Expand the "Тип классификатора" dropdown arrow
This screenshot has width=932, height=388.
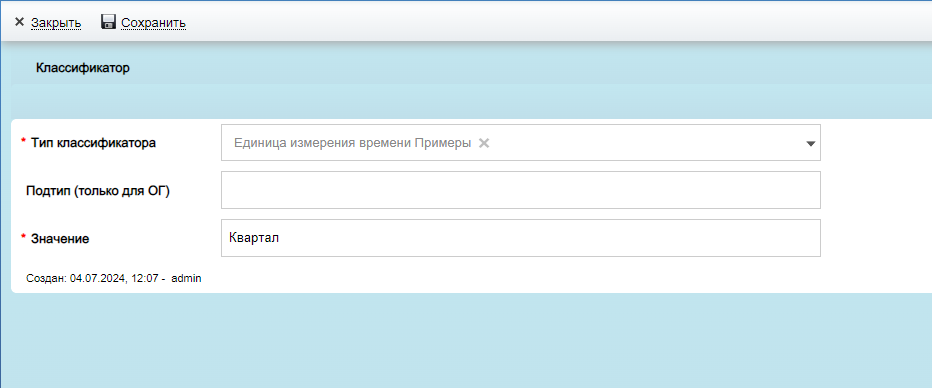pos(810,143)
